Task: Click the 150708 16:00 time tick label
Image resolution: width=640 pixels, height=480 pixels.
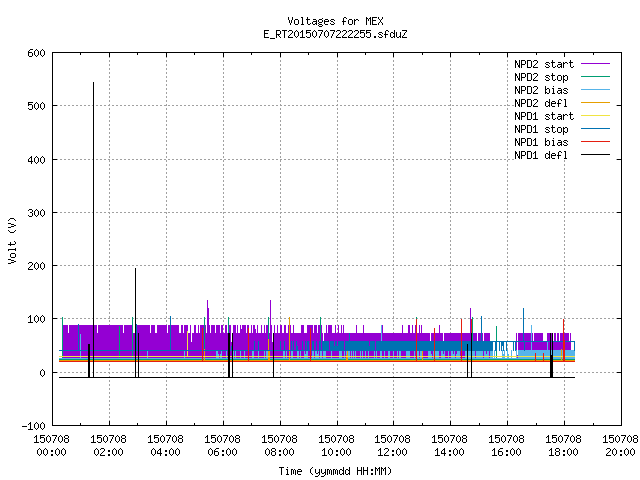Action: click(x=507, y=446)
